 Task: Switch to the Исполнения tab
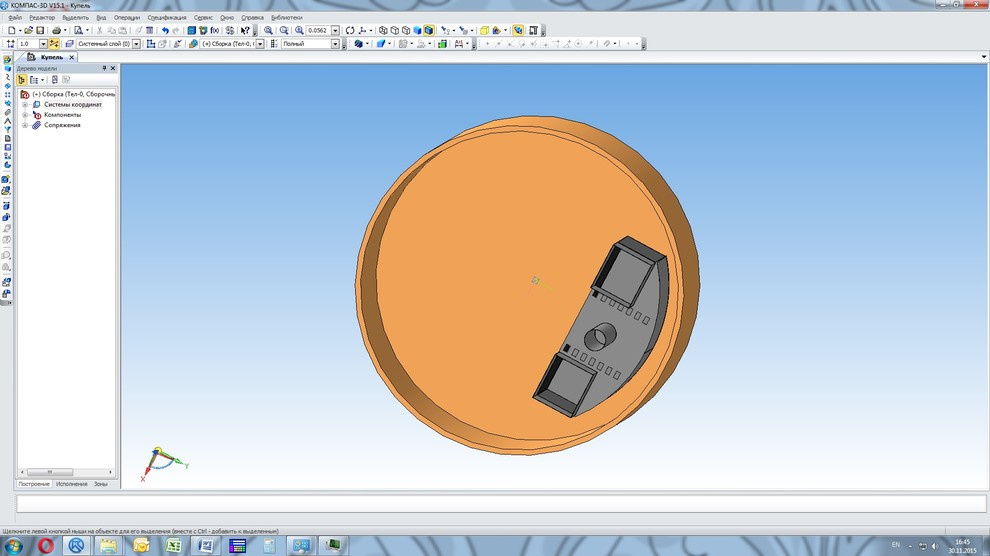(x=71, y=484)
